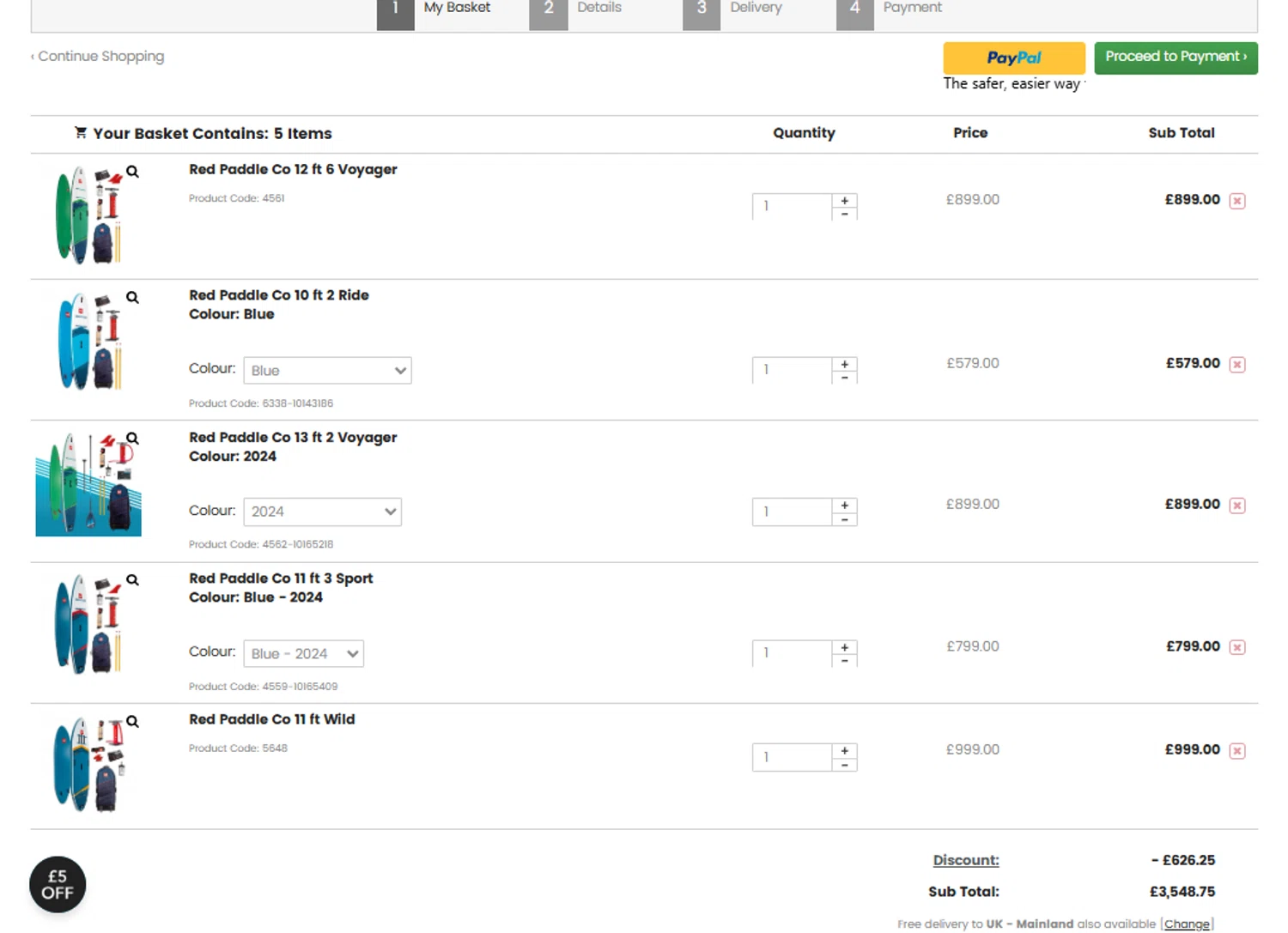Change the delivery destination
This screenshot has height=933, width=1288.
1187,924
